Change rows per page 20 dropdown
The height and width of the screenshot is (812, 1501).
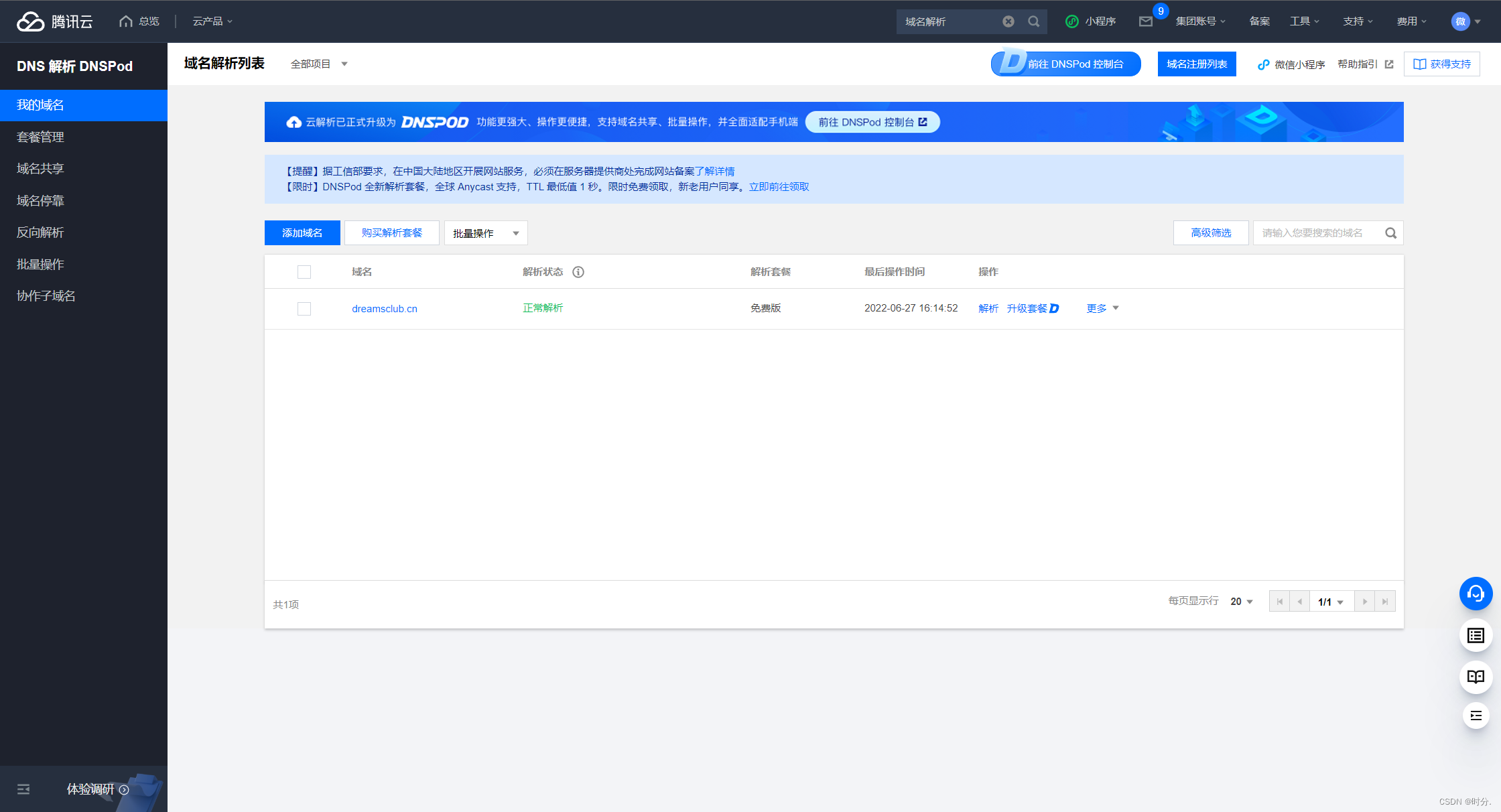(x=1242, y=602)
